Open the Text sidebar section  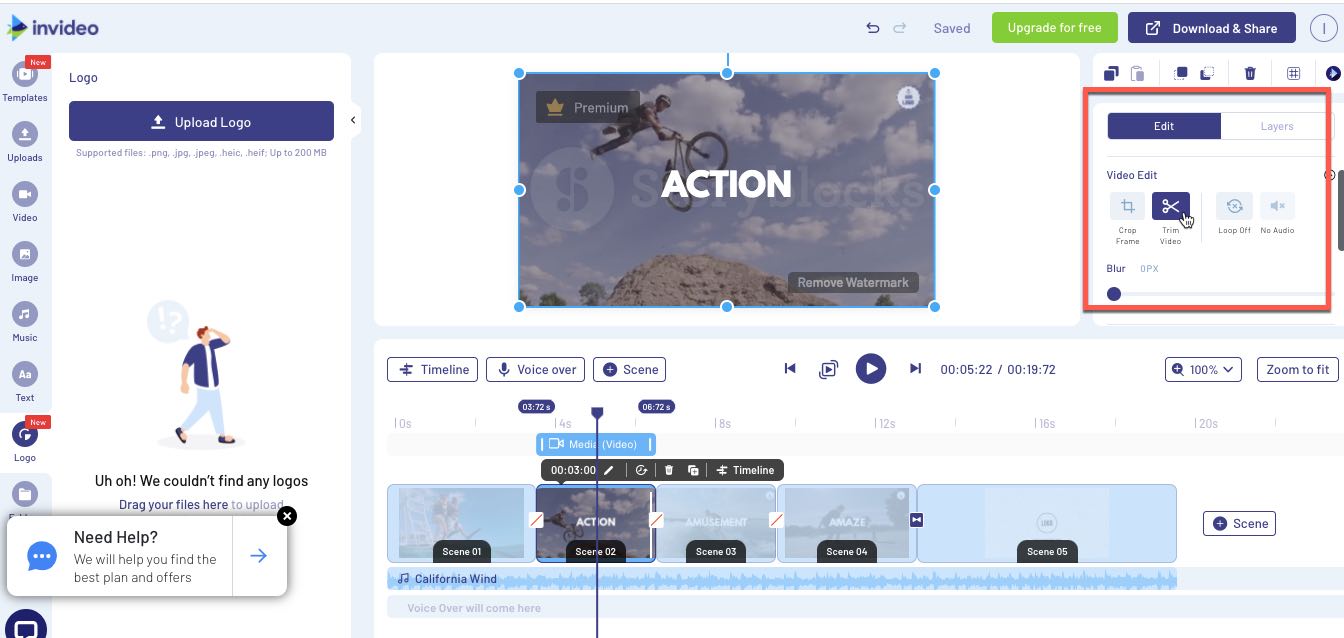pos(25,382)
